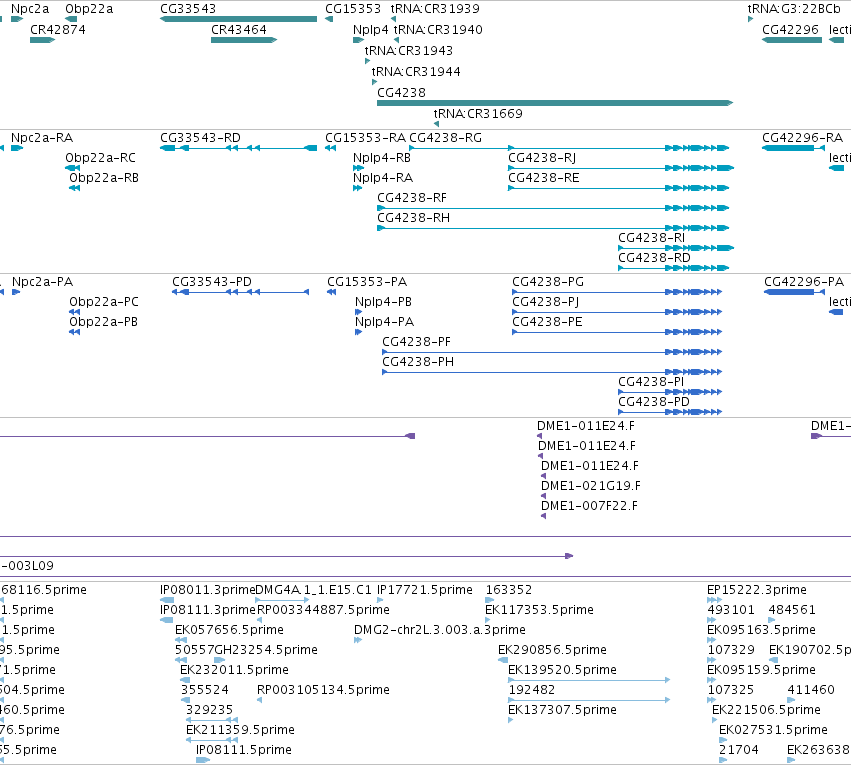This screenshot has height=765, width=851.
Task: Click EST IP17721.5prime
Action: click(x=380, y=600)
